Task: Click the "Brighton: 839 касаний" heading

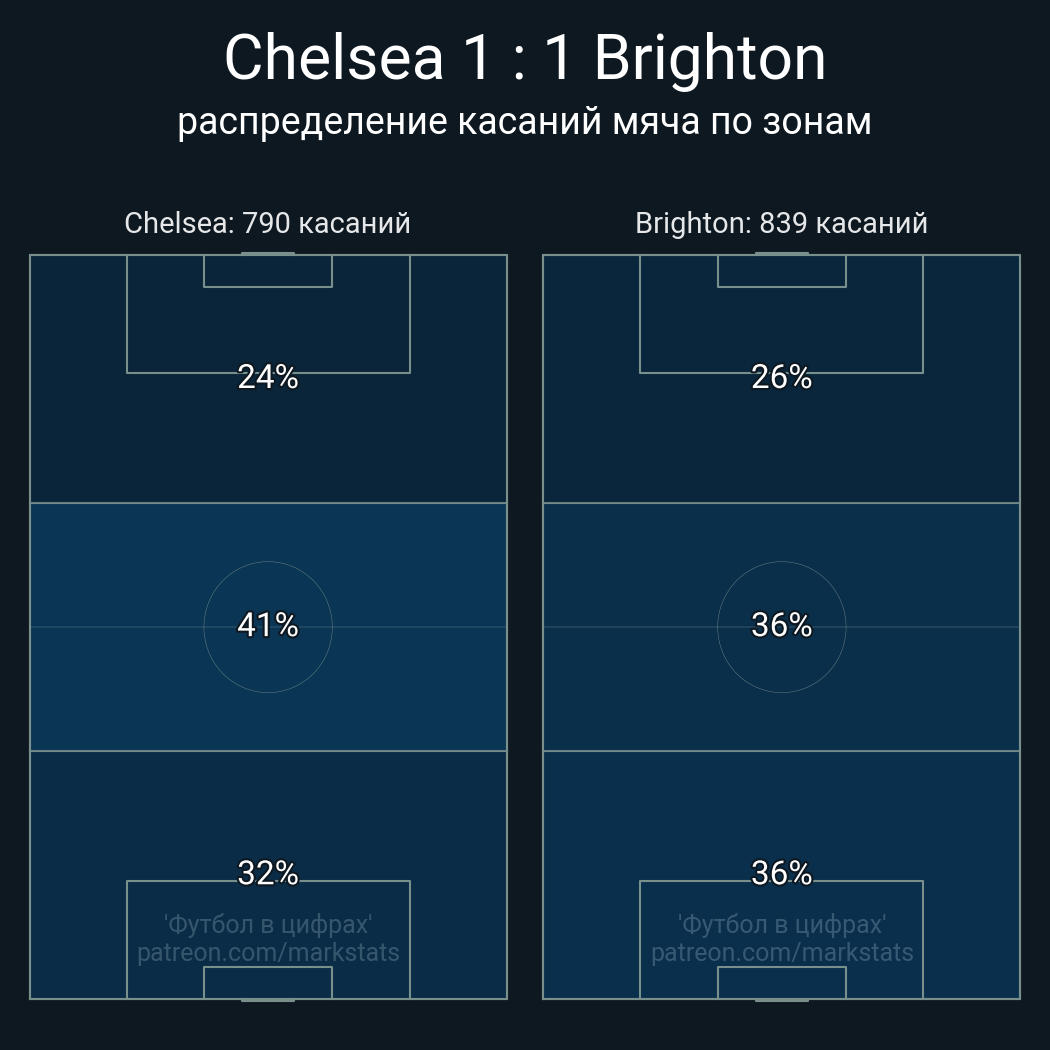Action: tap(781, 223)
